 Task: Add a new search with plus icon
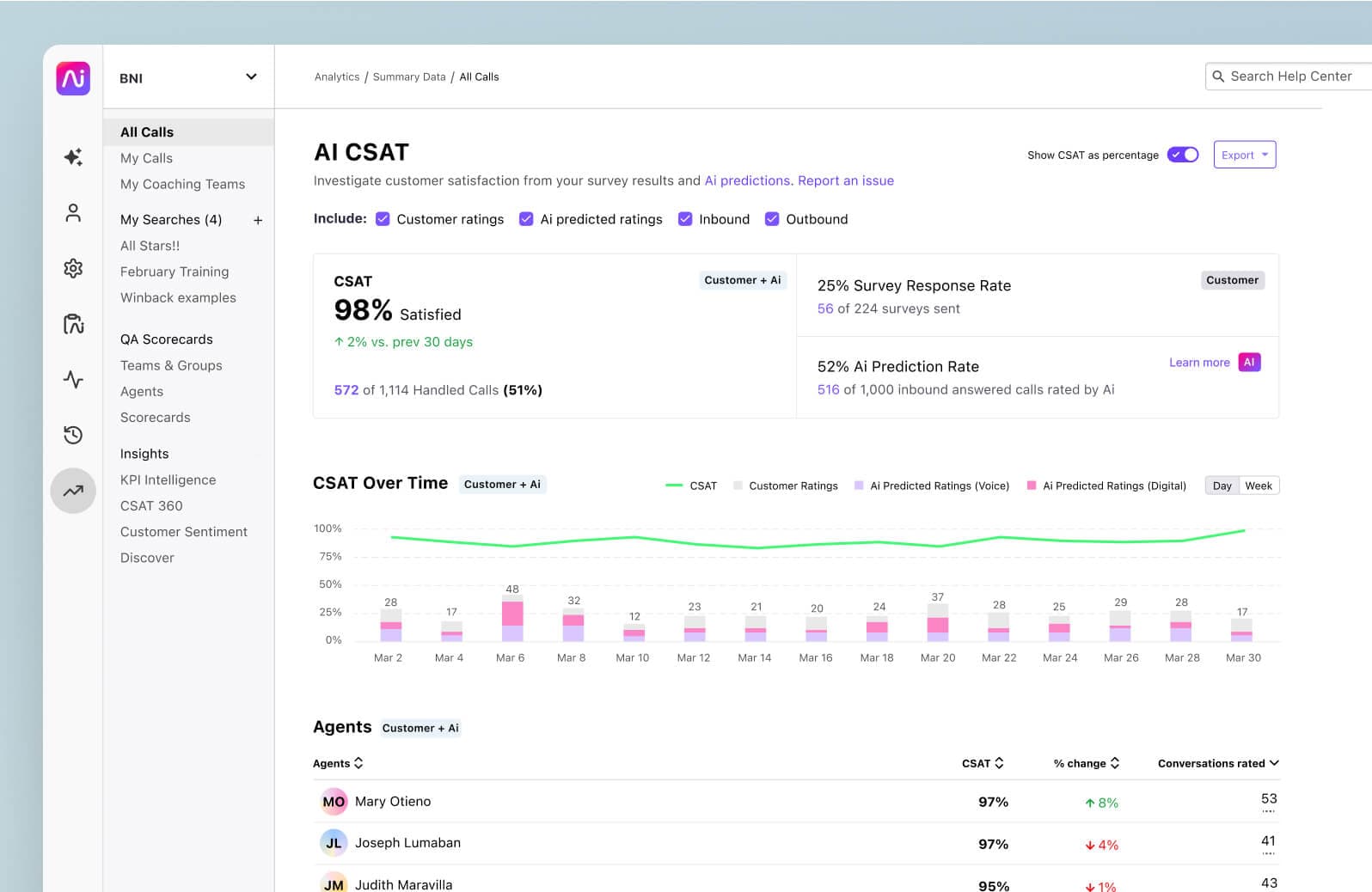click(x=258, y=220)
